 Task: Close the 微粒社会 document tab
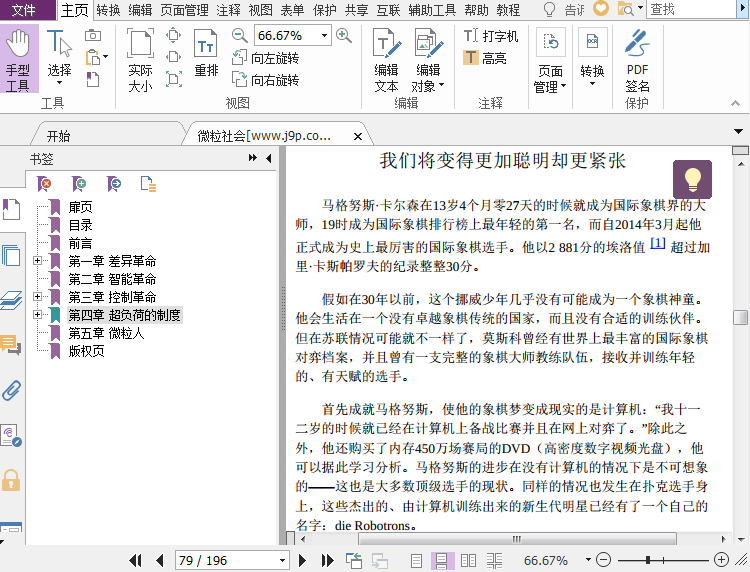pos(357,137)
